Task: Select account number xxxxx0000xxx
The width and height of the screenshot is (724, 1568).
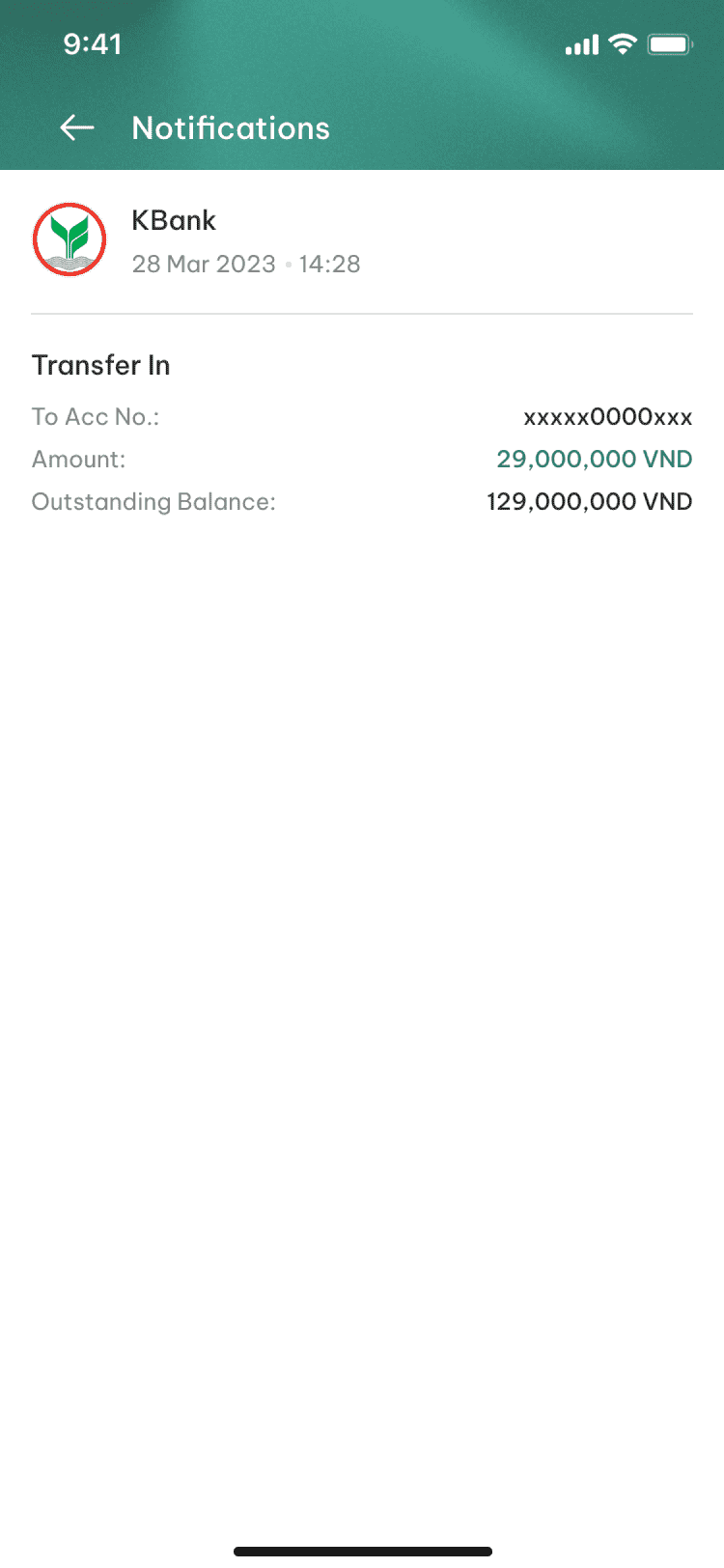Action: (608, 417)
